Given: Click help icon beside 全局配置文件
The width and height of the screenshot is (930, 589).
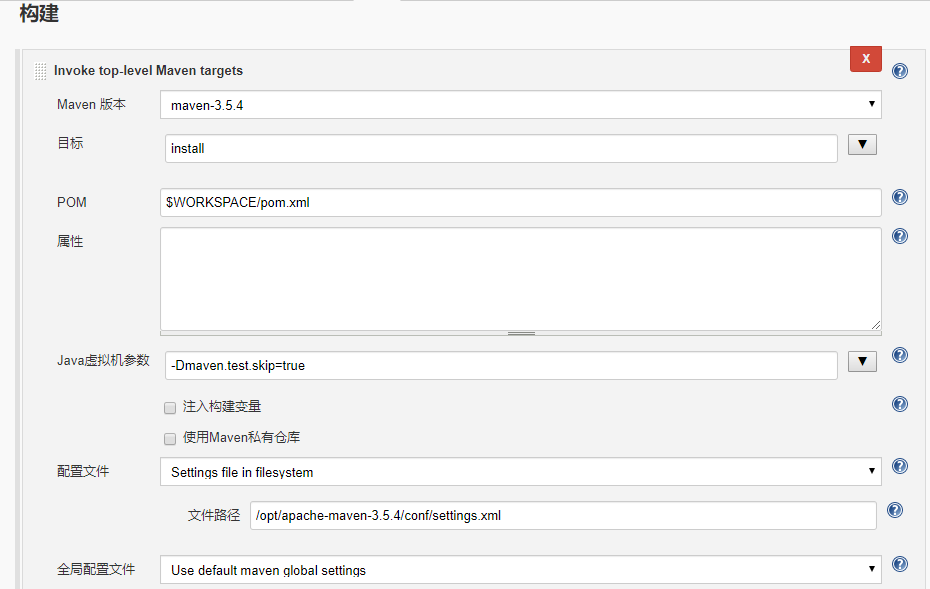Looking at the screenshot, I should (900, 564).
